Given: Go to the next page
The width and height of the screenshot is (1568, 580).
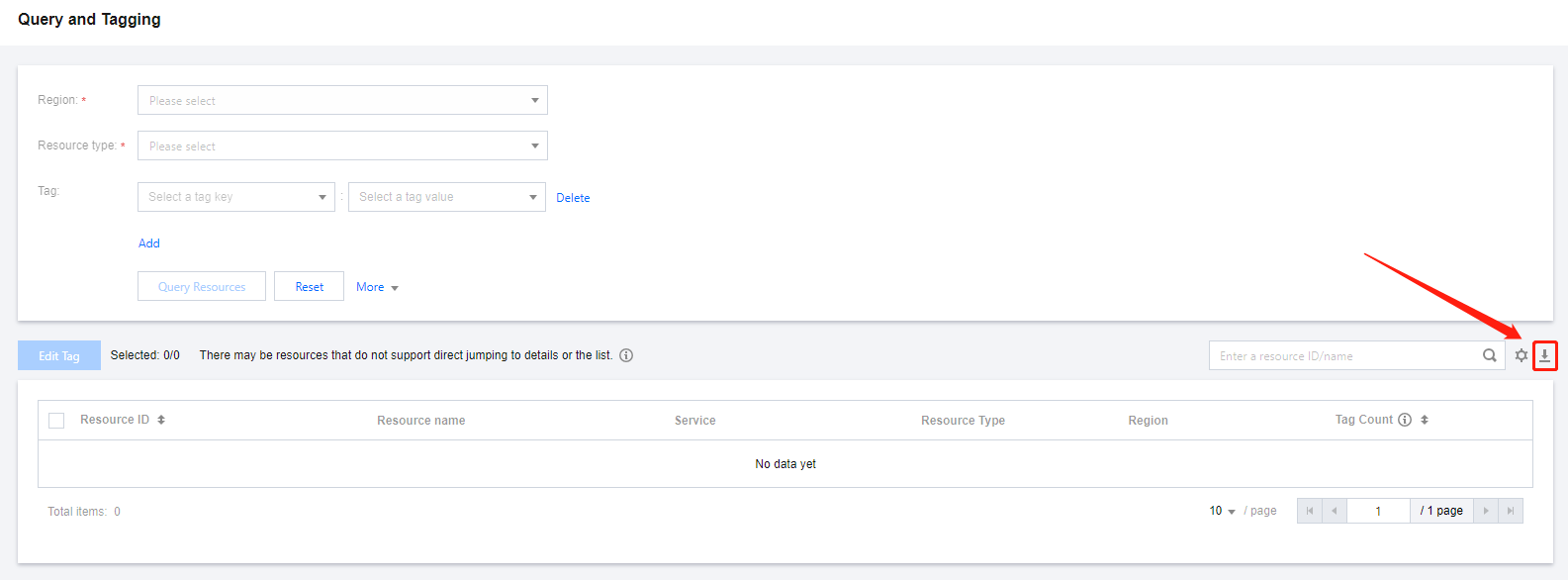Looking at the screenshot, I should (1486, 511).
